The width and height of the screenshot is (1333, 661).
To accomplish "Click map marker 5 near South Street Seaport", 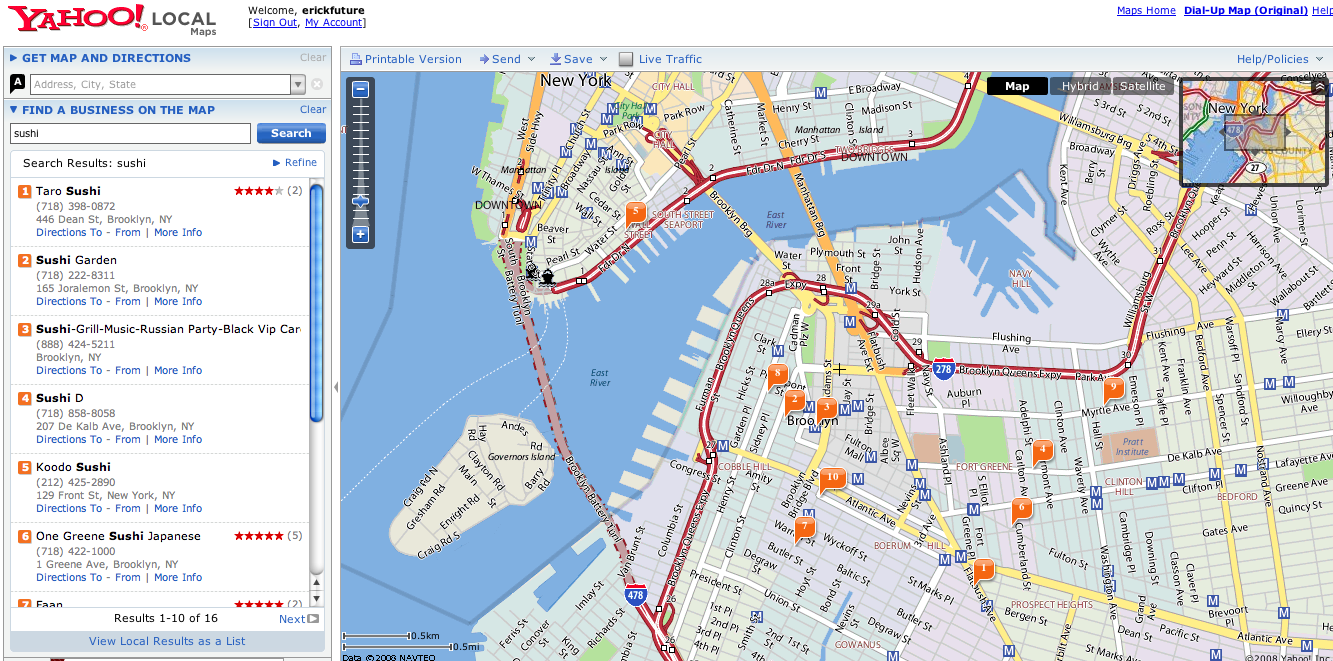I will point(635,213).
